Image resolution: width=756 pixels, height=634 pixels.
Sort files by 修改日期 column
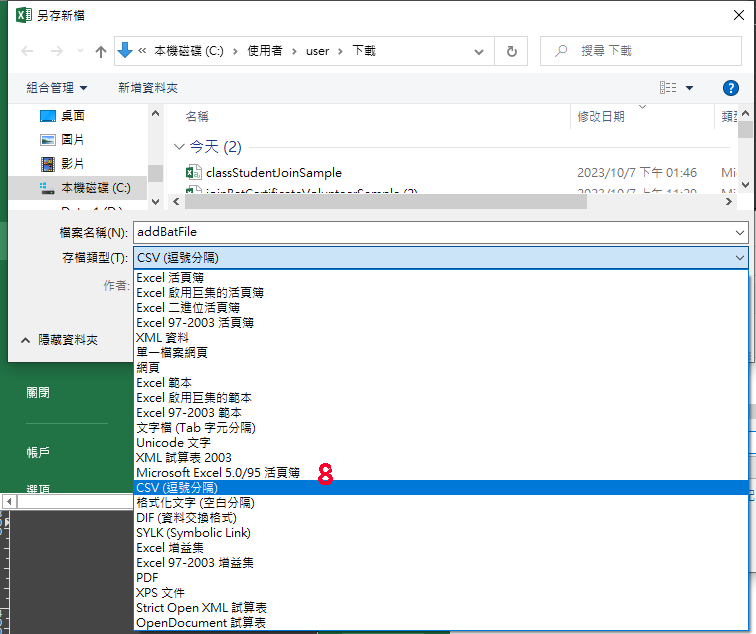point(601,116)
